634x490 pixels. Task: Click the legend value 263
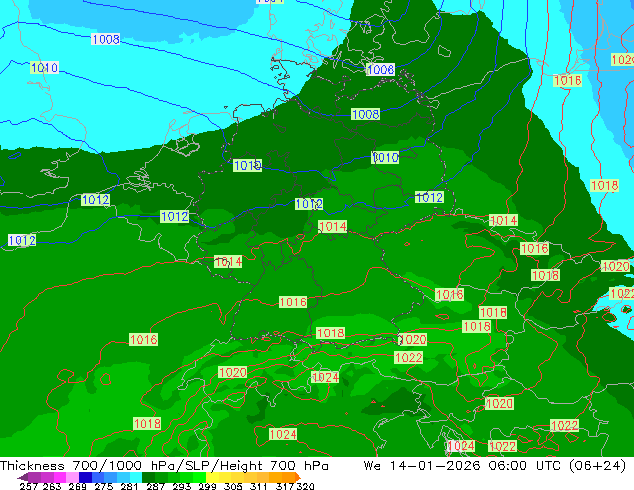[52, 486]
